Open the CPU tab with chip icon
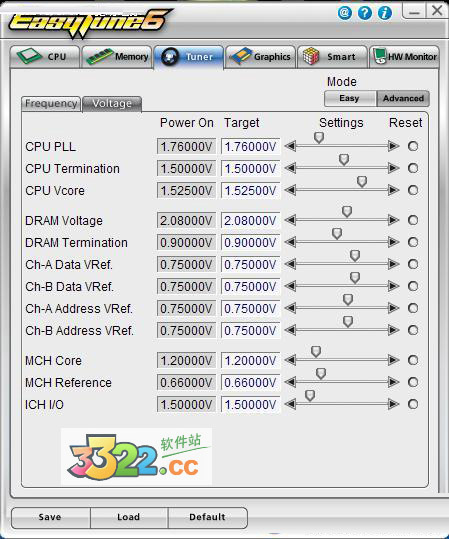 [45, 56]
